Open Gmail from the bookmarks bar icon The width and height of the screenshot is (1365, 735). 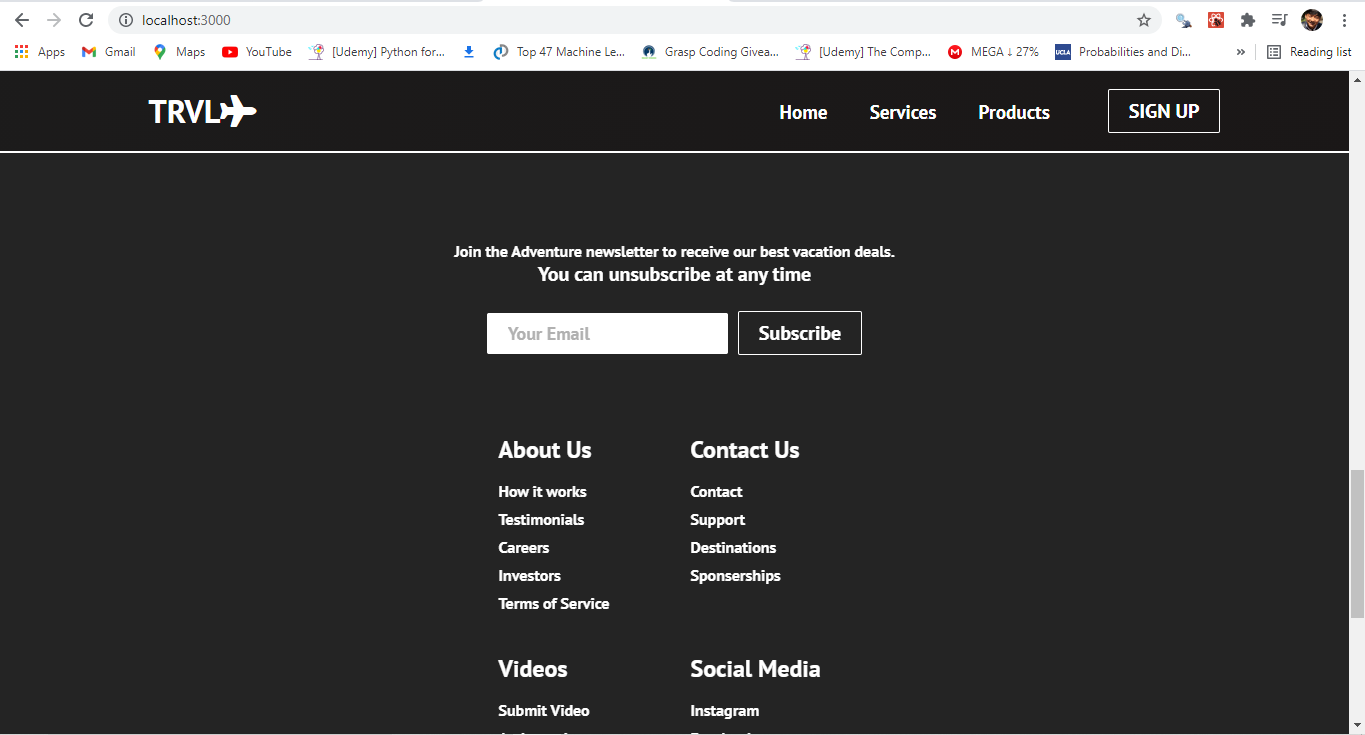tap(89, 51)
